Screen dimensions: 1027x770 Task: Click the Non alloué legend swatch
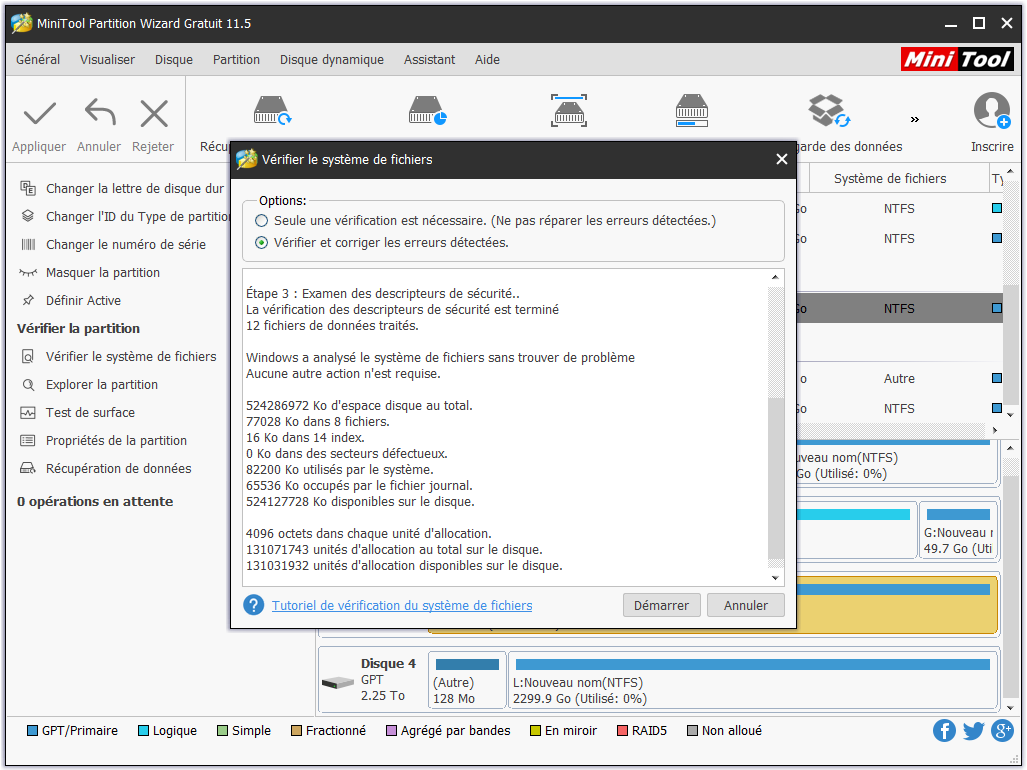point(692,731)
